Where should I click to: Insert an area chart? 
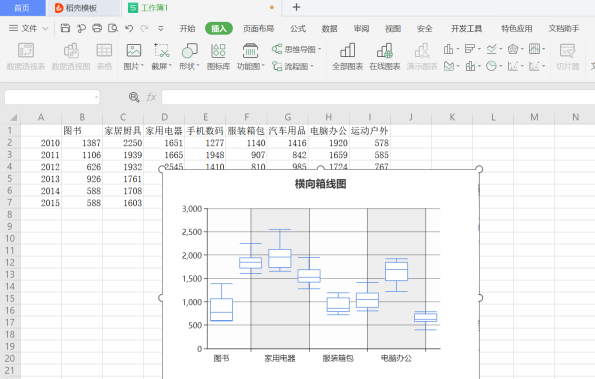click(x=449, y=66)
